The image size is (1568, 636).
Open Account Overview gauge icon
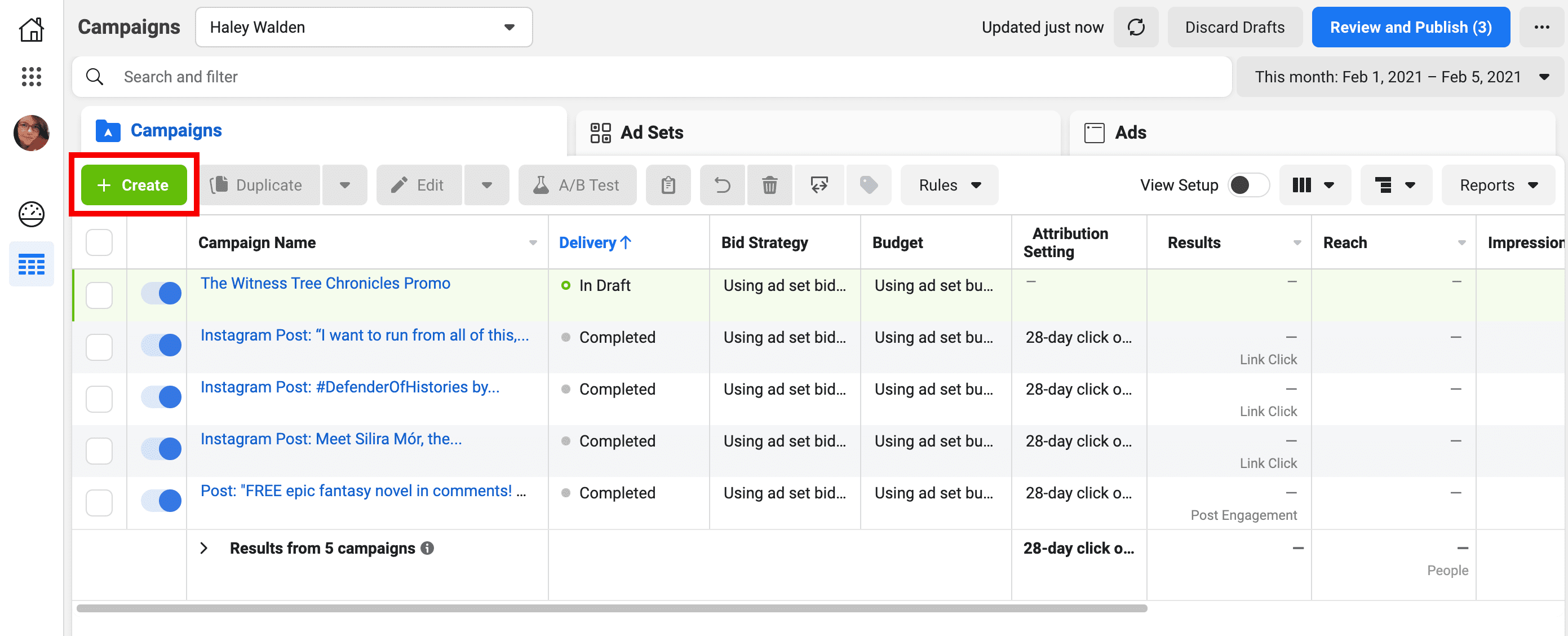(31, 214)
